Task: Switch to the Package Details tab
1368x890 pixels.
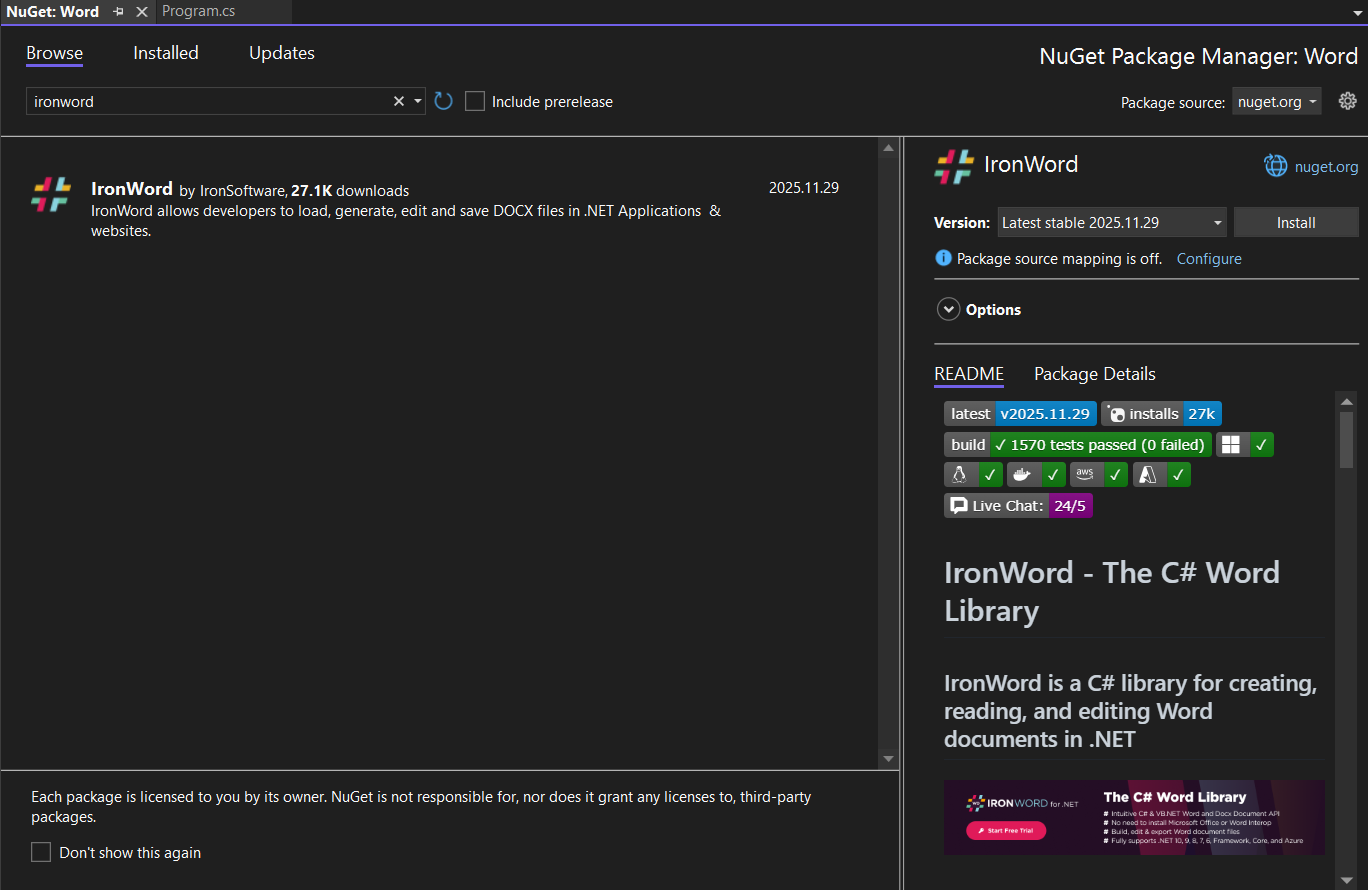Action: coord(1094,374)
